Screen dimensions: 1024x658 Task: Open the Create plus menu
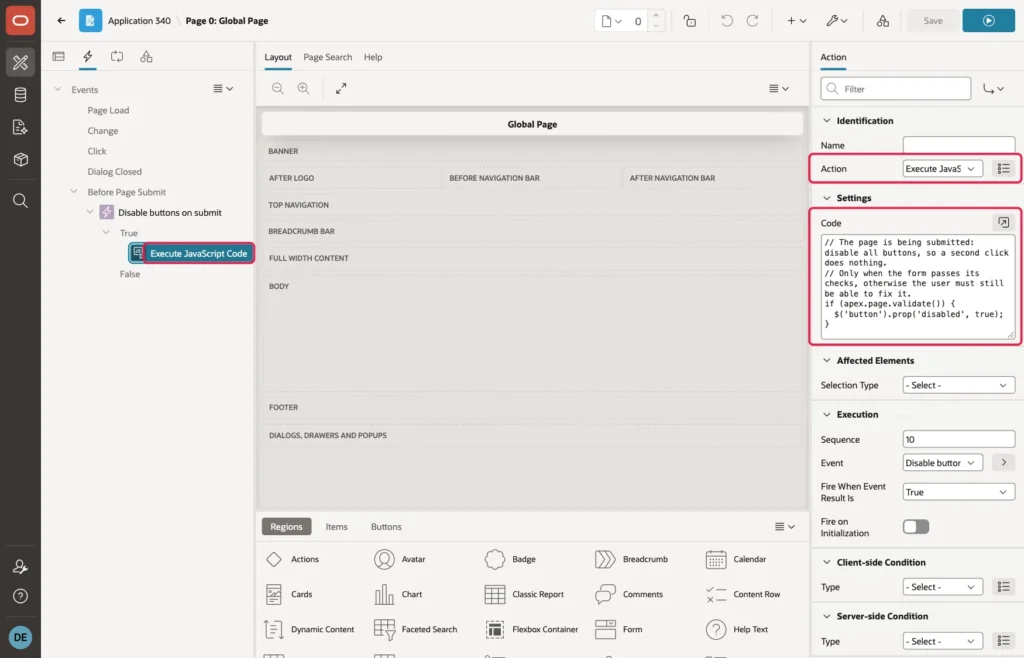tap(796, 21)
